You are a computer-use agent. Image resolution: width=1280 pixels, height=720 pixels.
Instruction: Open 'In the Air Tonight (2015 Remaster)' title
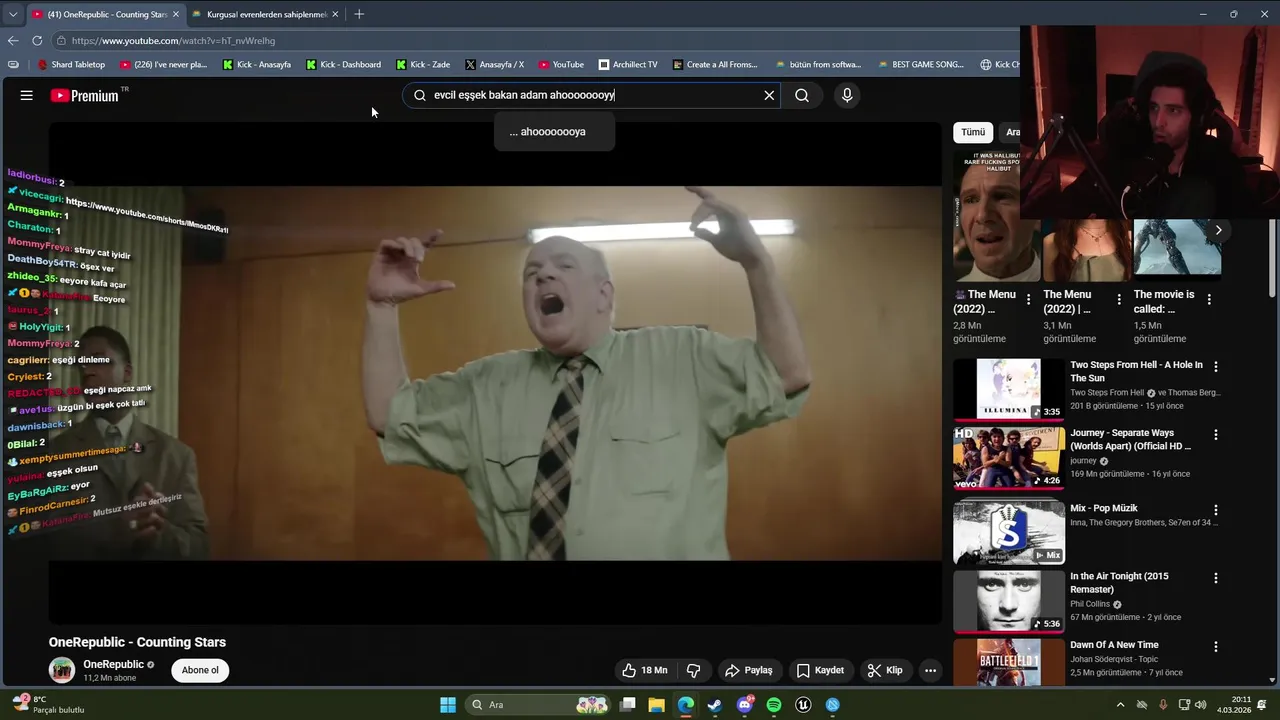[x=1119, y=583]
